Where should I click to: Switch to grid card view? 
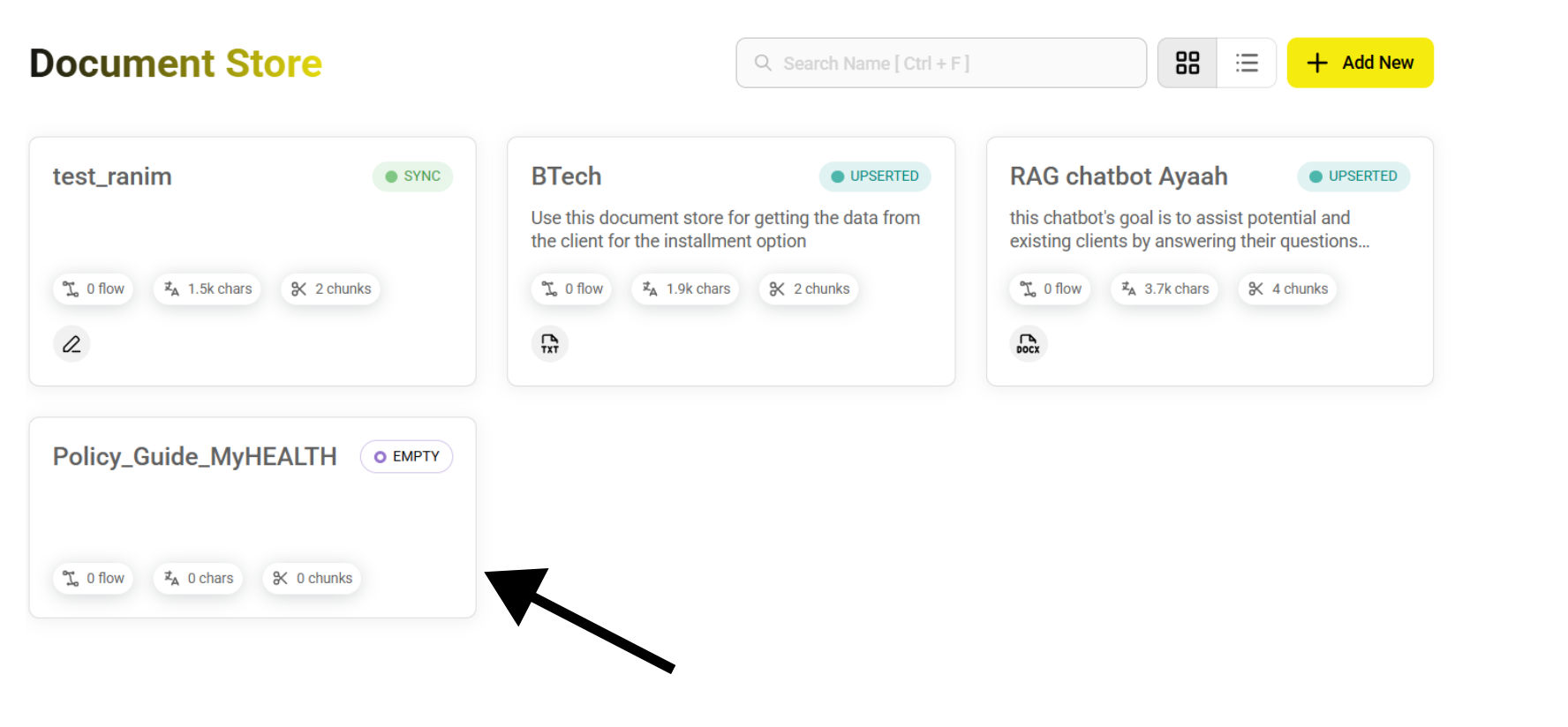pos(1187,63)
